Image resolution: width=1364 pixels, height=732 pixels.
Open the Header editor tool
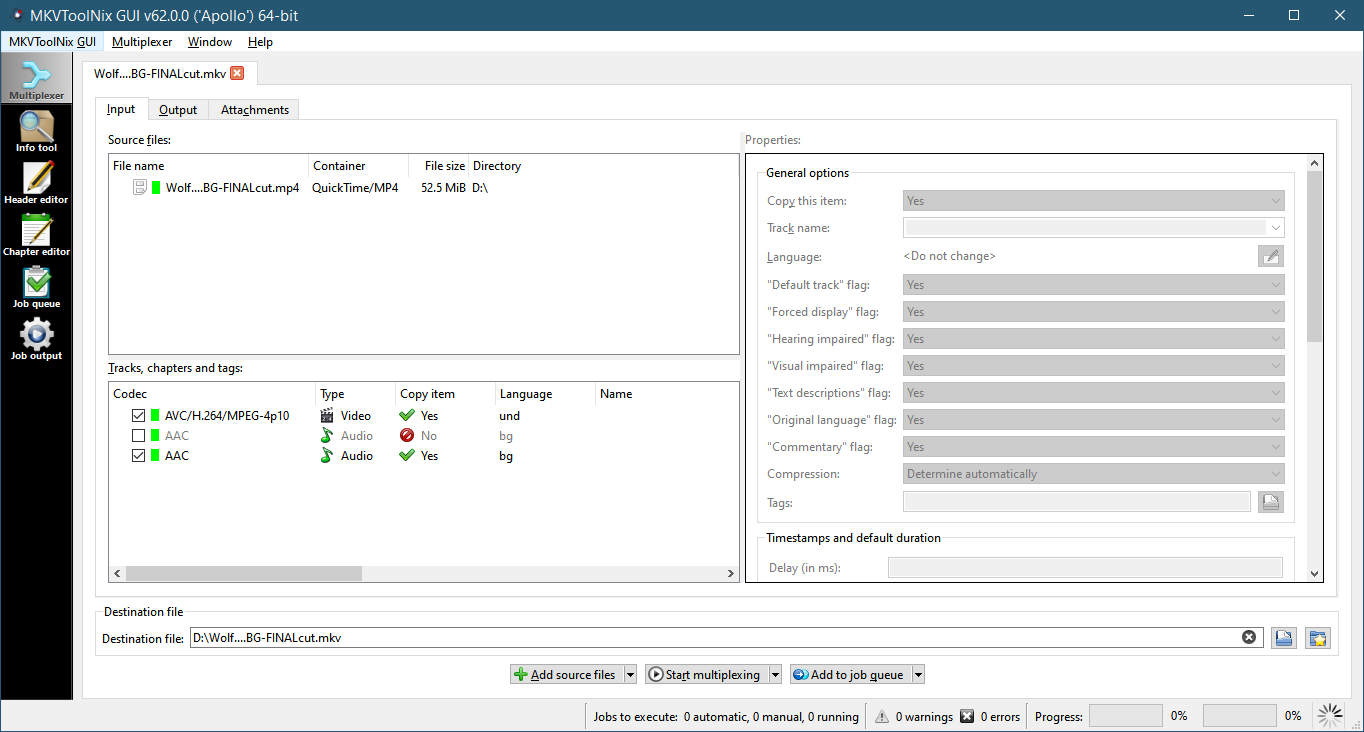[x=36, y=182]
